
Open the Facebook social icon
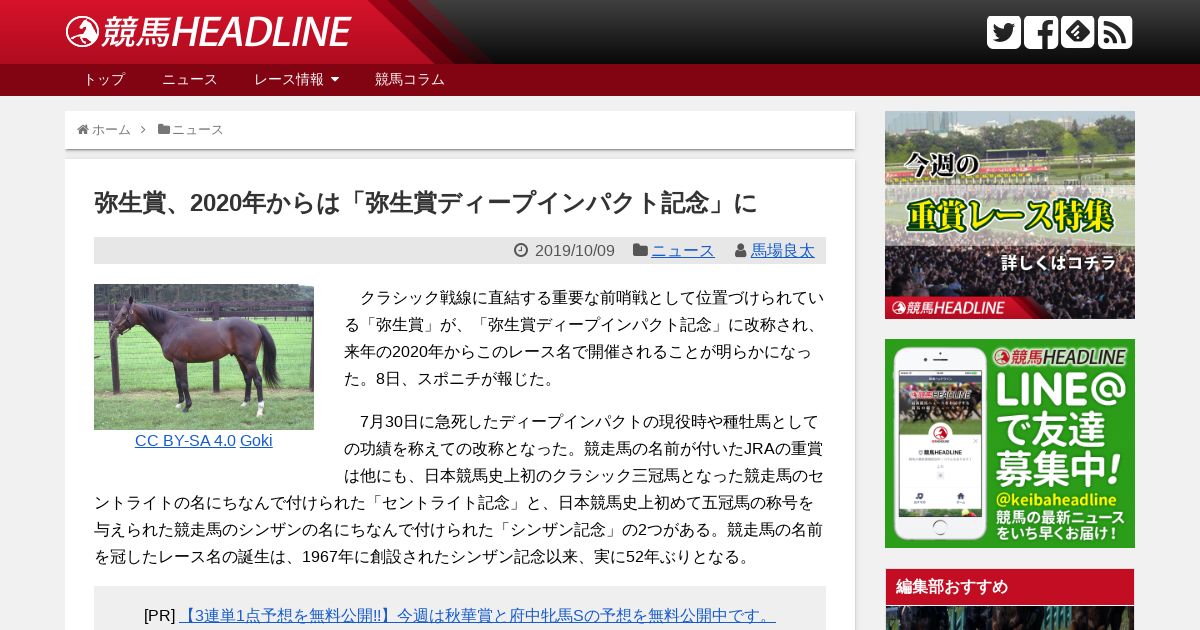coord(1041,32)
